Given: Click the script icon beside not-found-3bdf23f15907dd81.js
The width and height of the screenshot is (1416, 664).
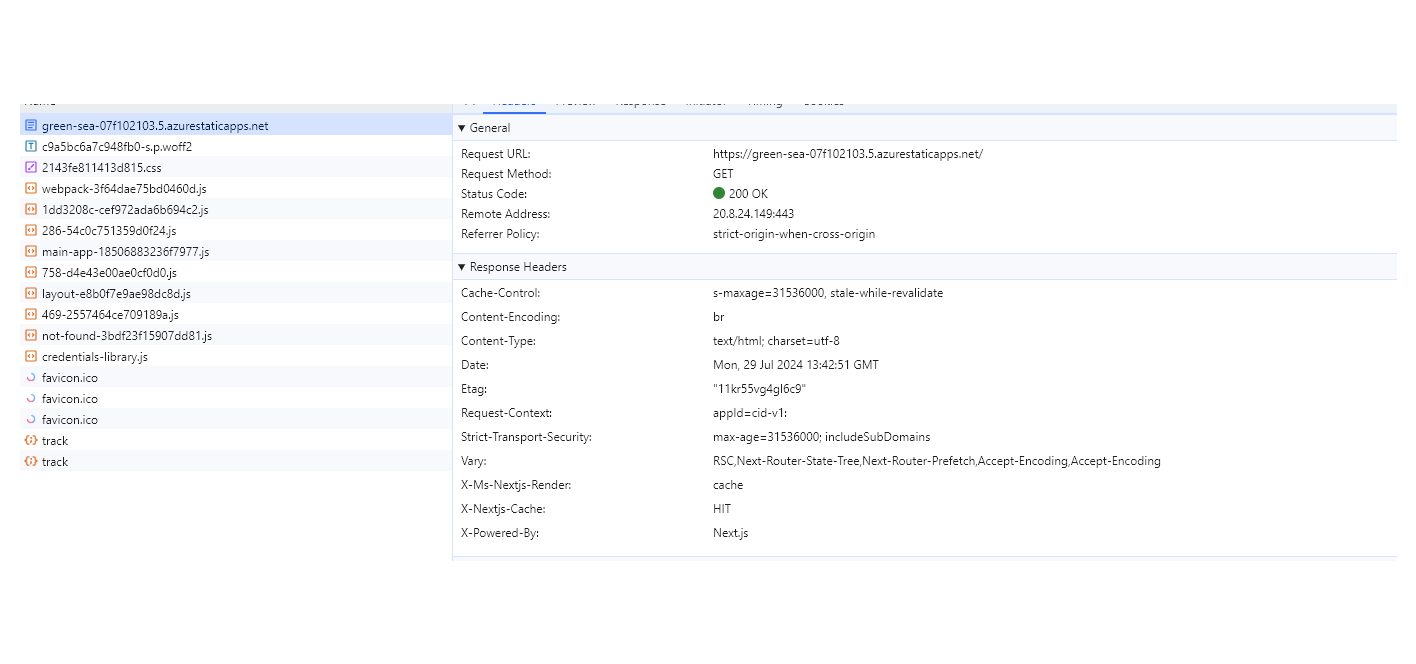Looking at the screenshot, I should click(29, 335).
